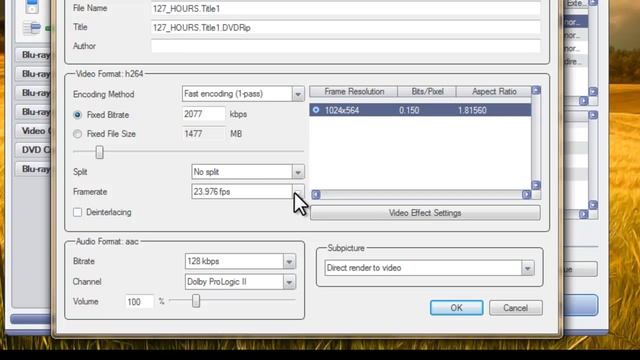Click the Volume slider handle
This screenshot has height=360, width=640.
pyautogui.click(x=196, y=301)
